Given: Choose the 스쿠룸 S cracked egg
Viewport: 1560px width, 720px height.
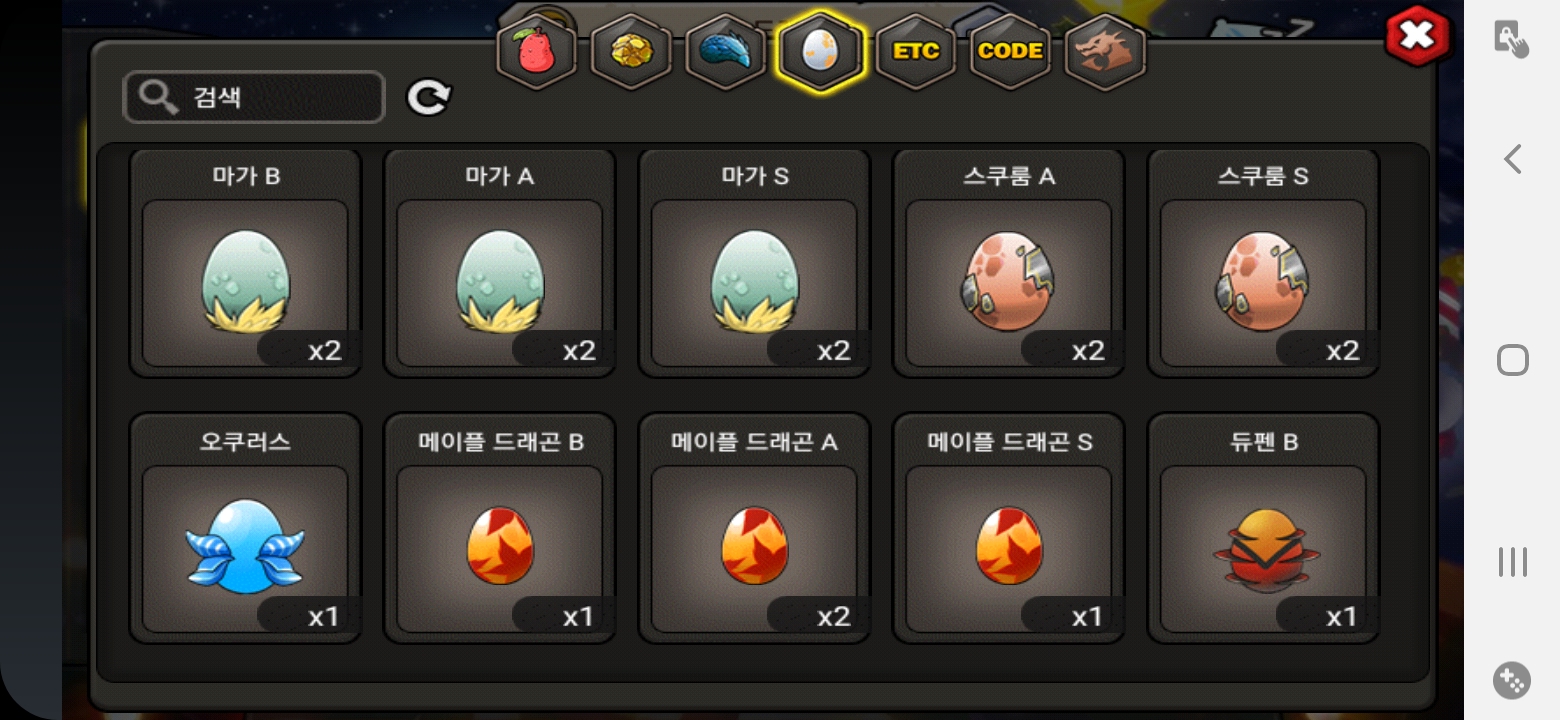Looking at the screenshot, I should (1263, 263).
